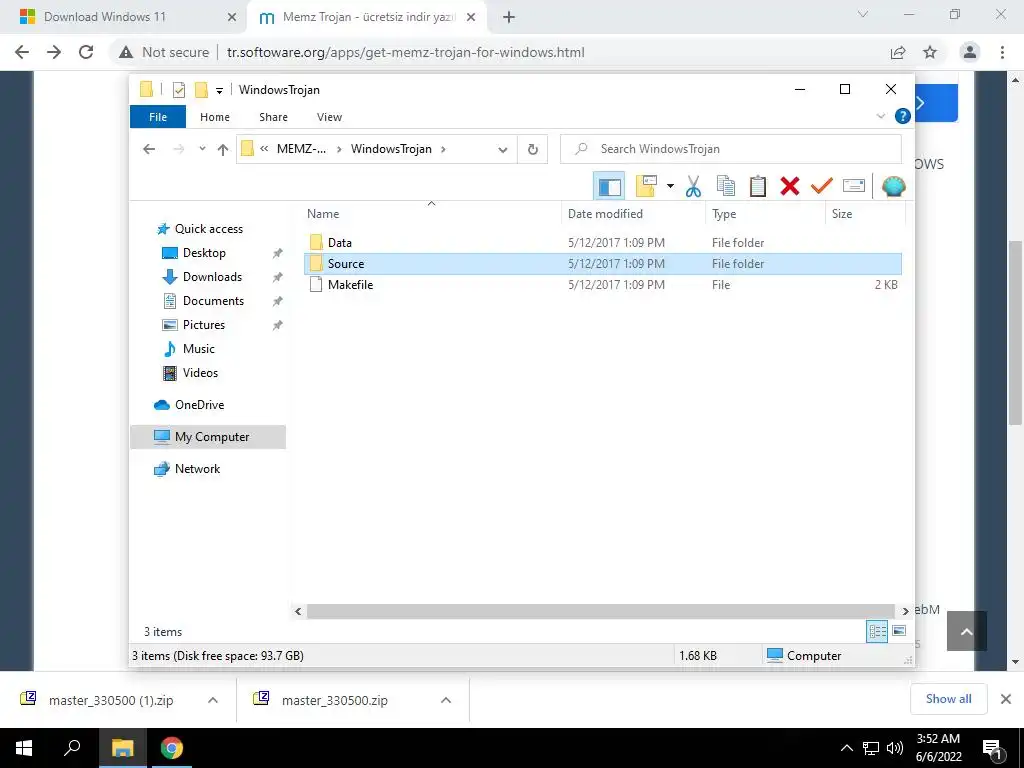Click the email envelope toolbar icon
Viewport: 1024px width, 768px height.
(854, 187)
